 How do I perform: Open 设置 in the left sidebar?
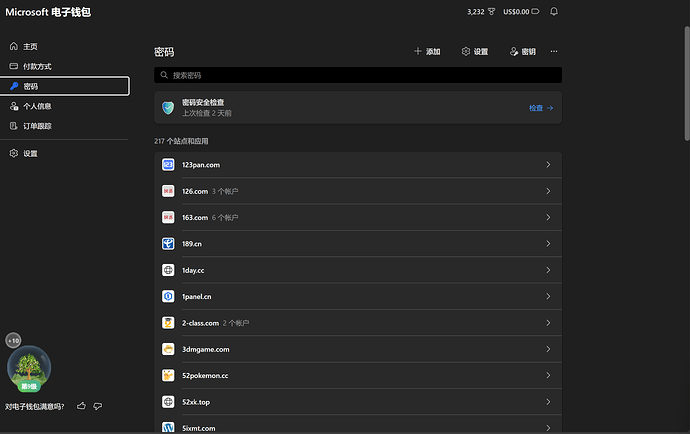click(65, 153)
